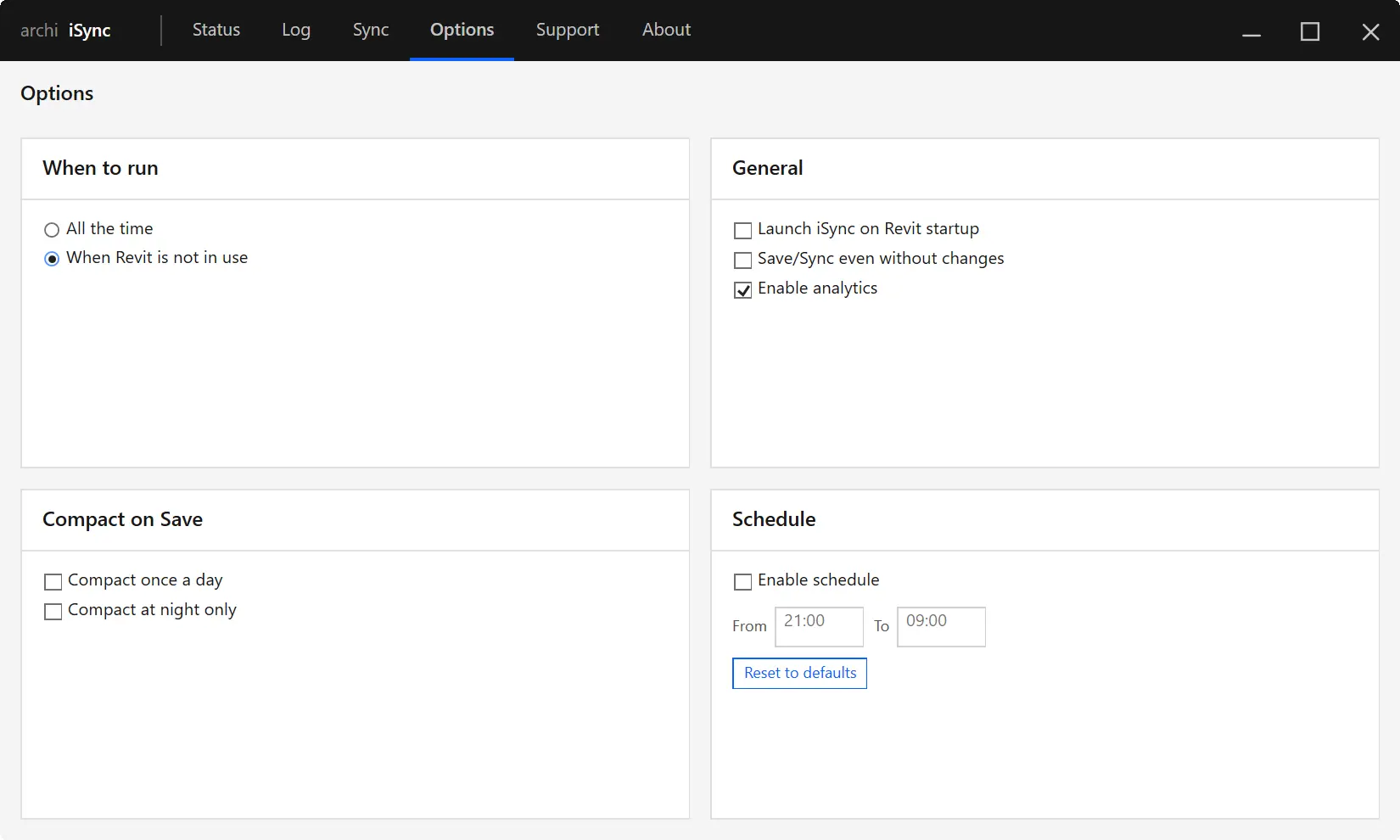Select the From time field showing 21:00
The image size is (1400, 840).
(818, 626)
